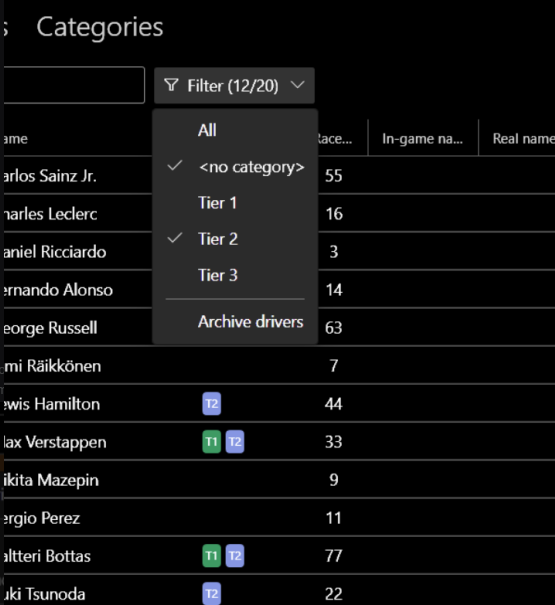Viewport: 555px width, 605px height.
Task: Click race number 44 cell
Action: click(333, 404)
